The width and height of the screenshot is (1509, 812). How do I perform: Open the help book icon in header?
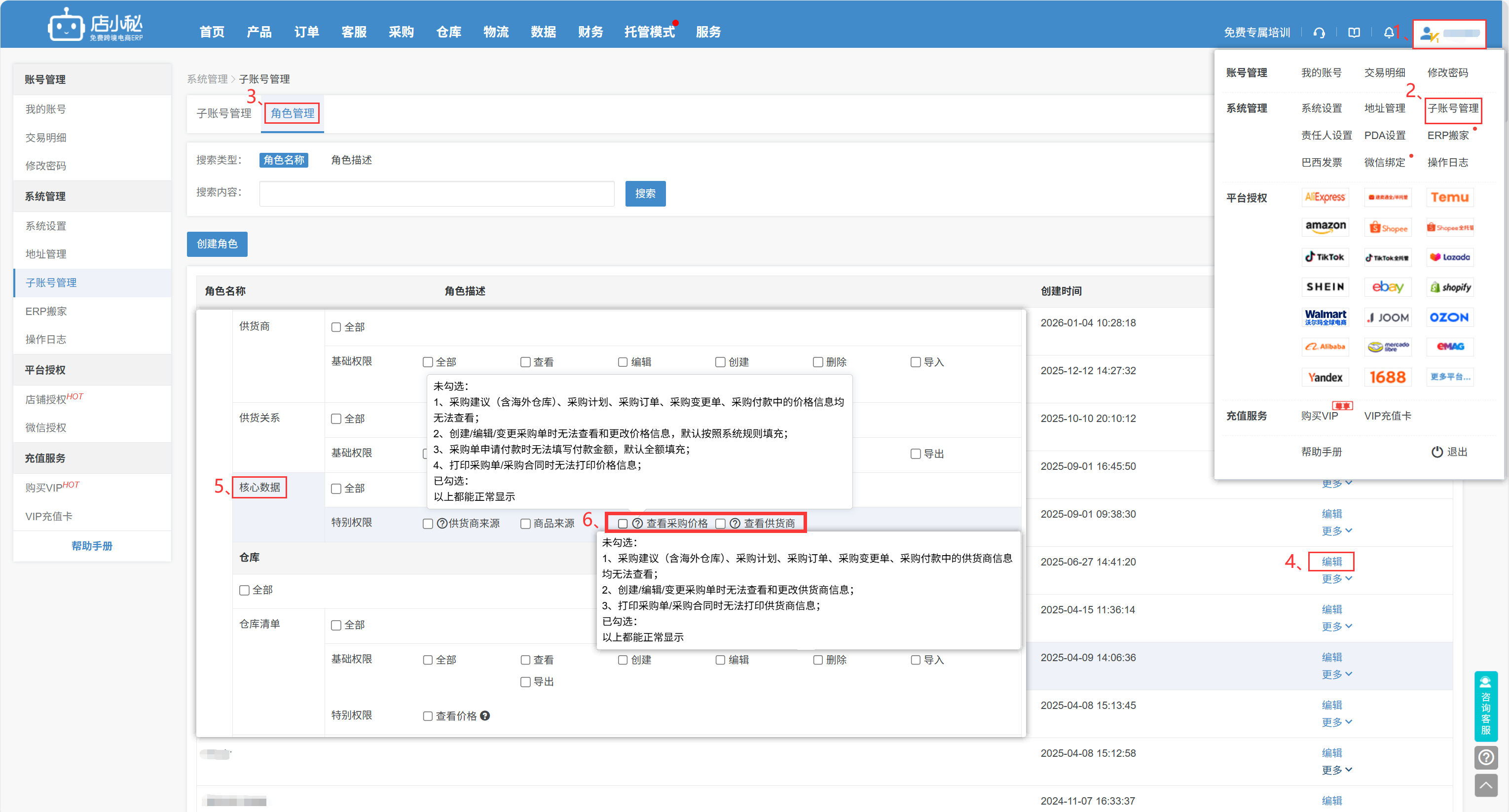pos(1354,33)
